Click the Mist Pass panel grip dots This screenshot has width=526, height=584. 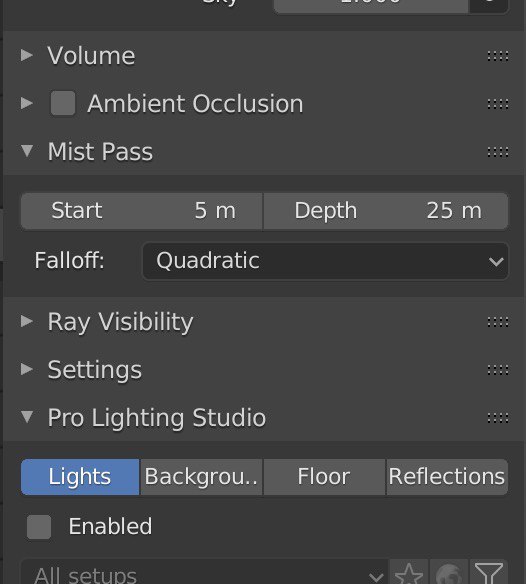[x=498, y=152]
